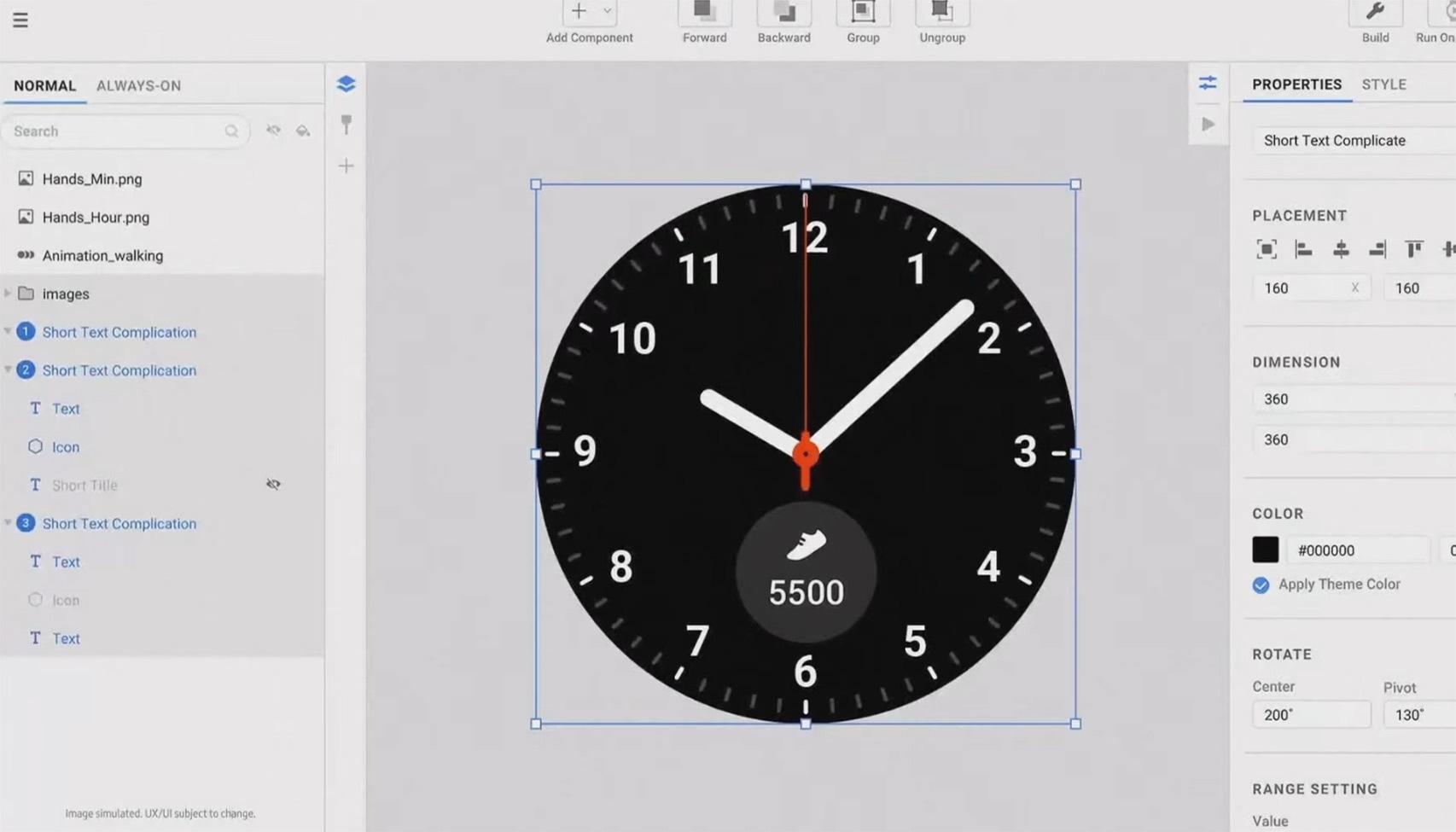1456x832 pixels.
Task: Click the pin tool icon
Action: click(x=346, y=125)
